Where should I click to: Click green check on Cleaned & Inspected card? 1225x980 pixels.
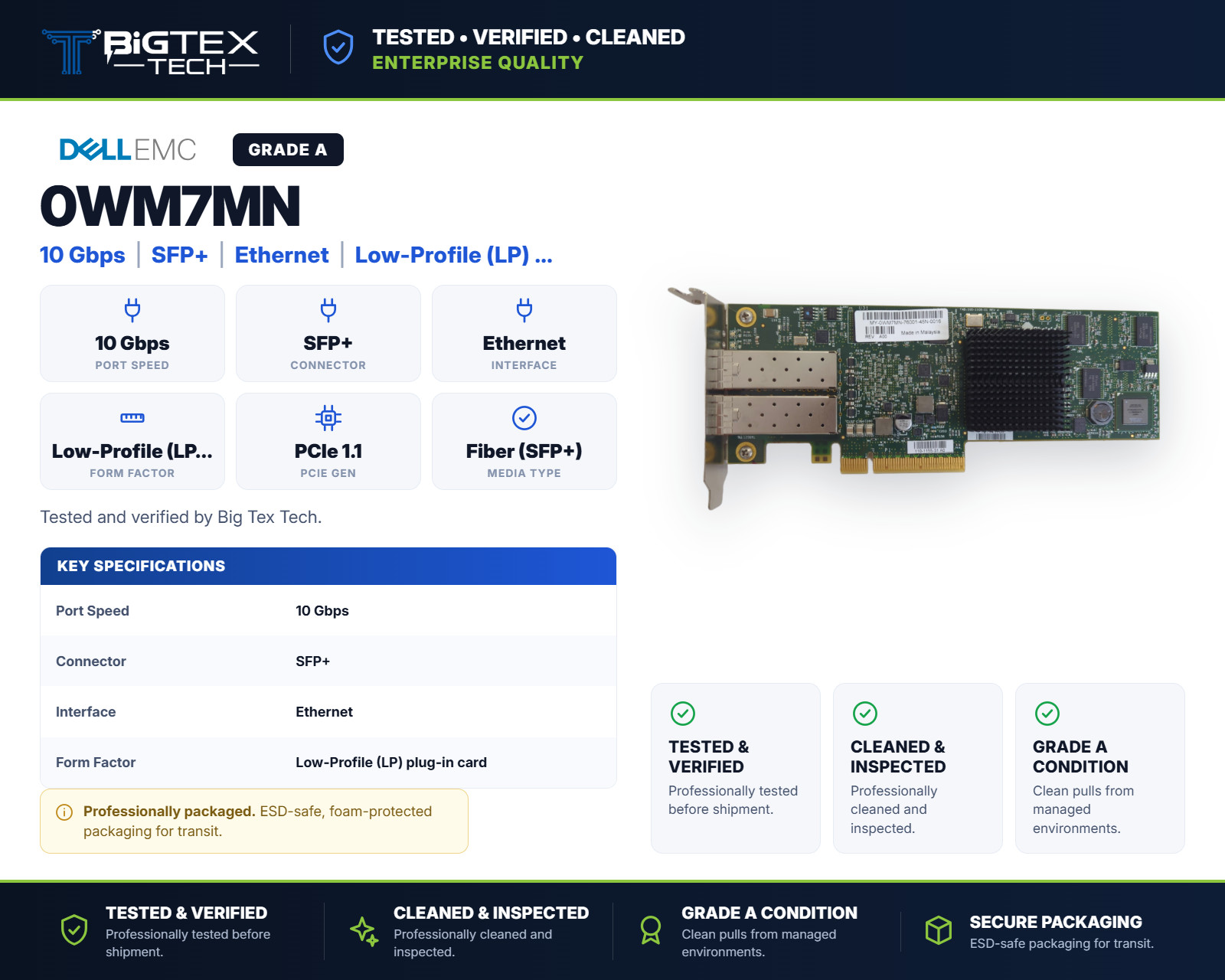[x=865, y=714]
